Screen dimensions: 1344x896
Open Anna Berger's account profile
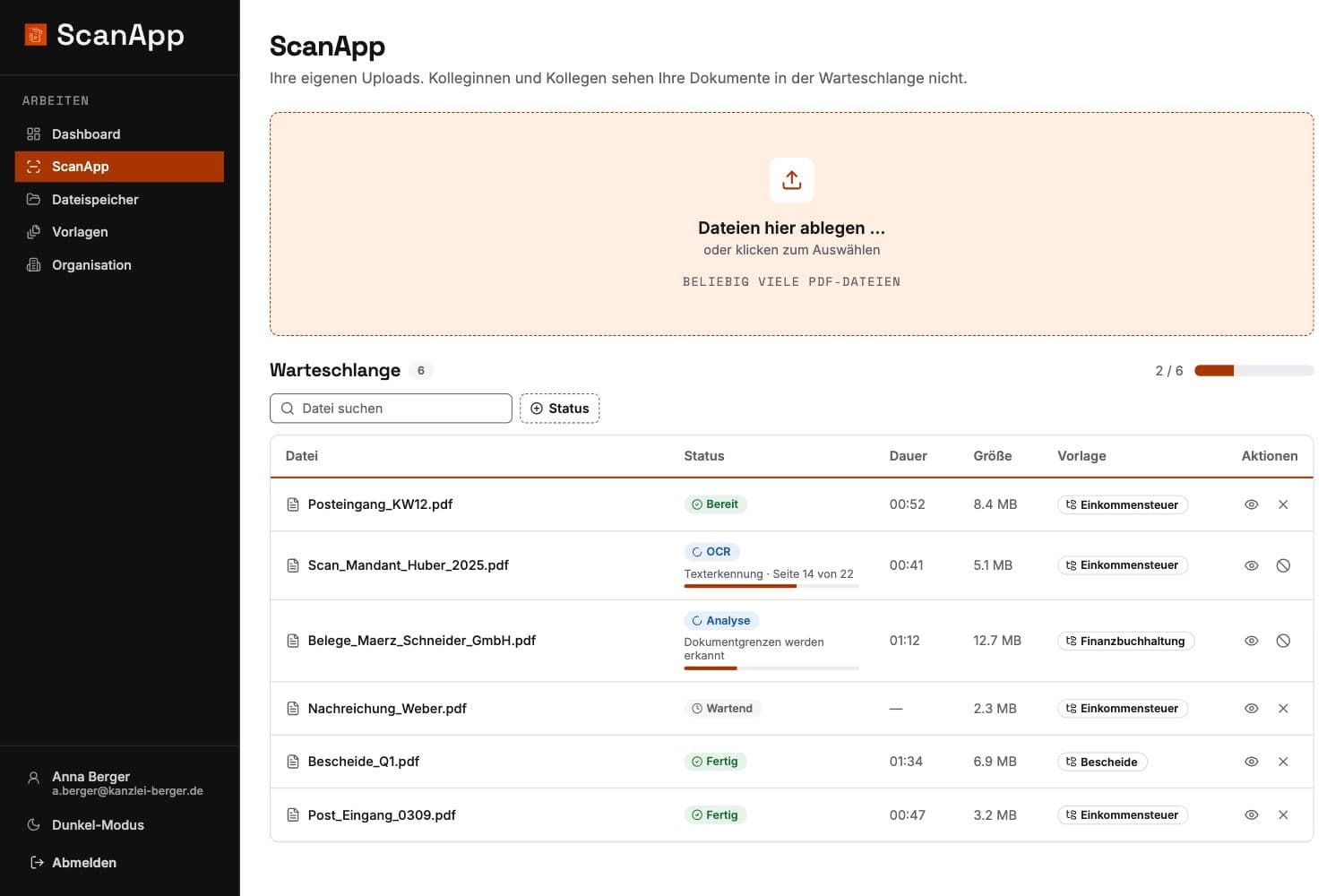point(119,783)
